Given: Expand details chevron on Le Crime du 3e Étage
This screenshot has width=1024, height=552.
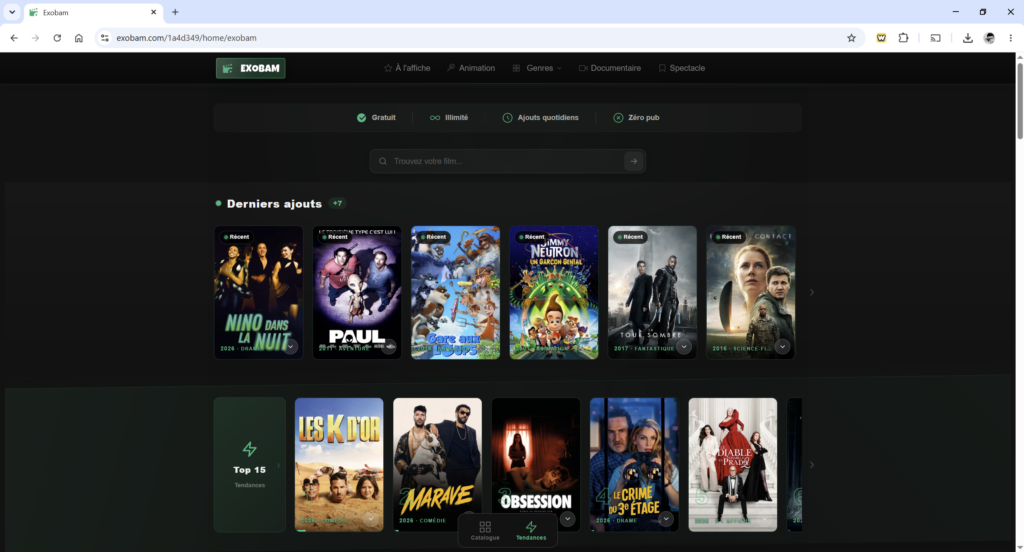Looking at the screenshot, I should 666,519.
